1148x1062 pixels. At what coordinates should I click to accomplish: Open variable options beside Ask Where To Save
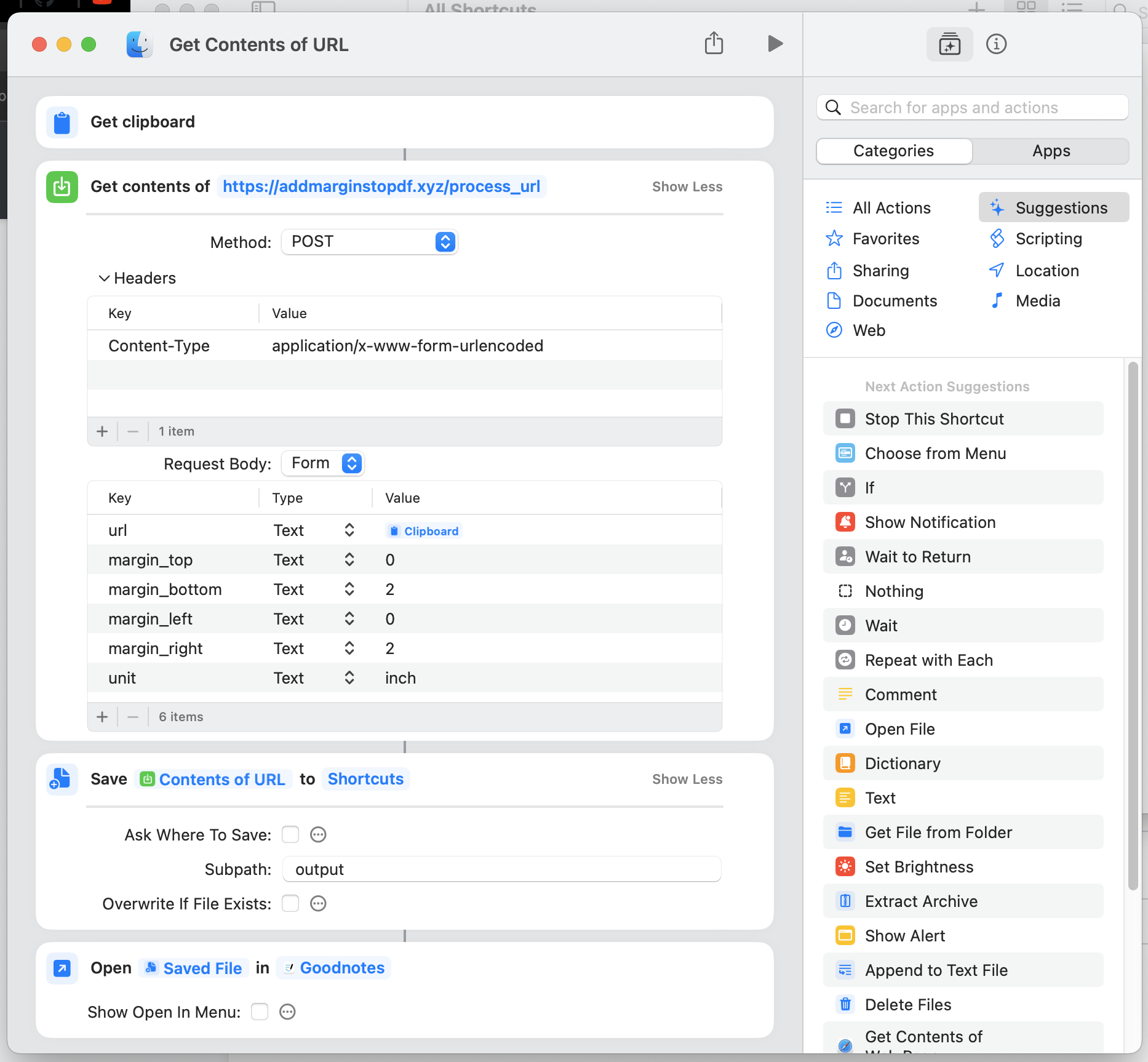pos(318,834)
